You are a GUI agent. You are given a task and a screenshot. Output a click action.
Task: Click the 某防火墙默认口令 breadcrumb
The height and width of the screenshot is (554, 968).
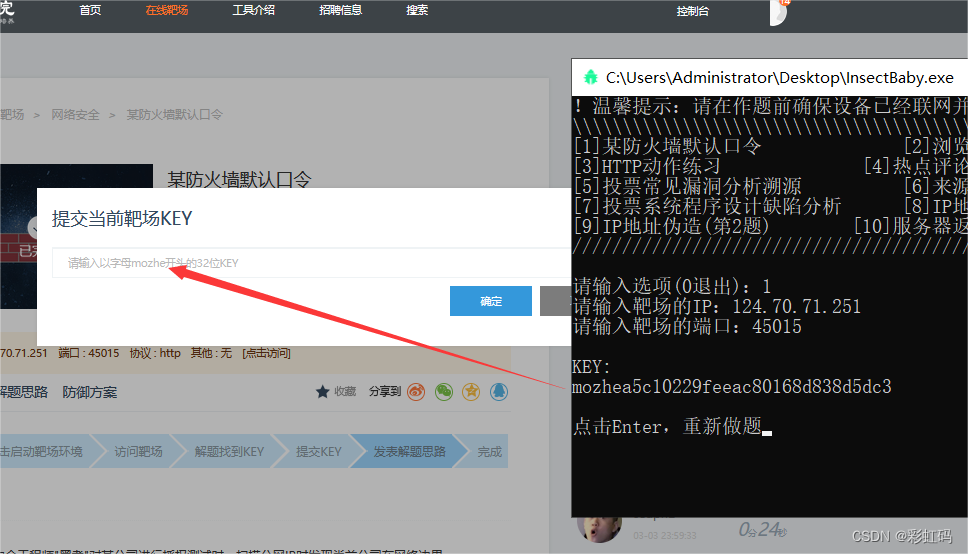pos(174,115)
